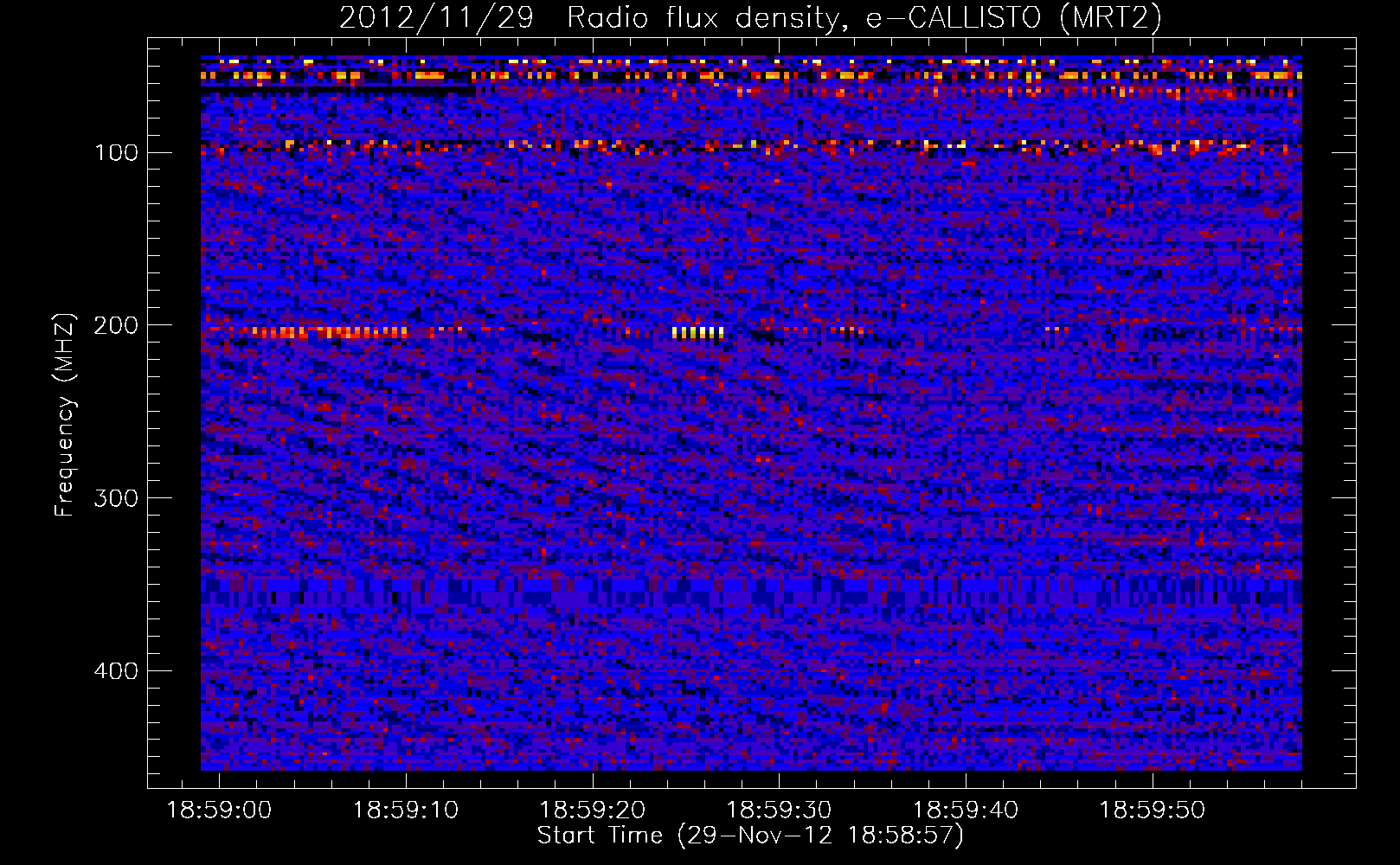The width and height of the screenshot is (1400, 865).
Task: Click the '18:59:50' time tick label
Action: click(x=1153, y=811)
